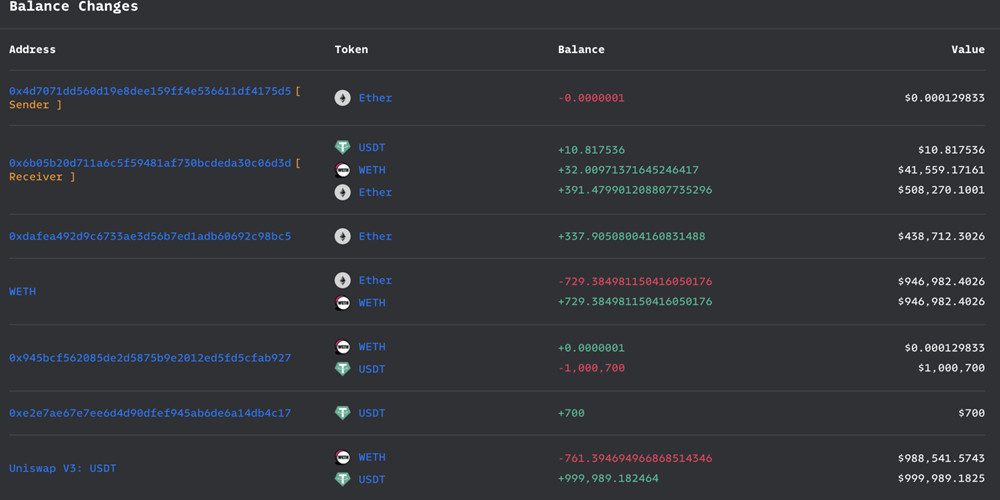
Task: Click the Ether token link in the Receiver row
Action: pyautogui.click(x=375, y=192)
